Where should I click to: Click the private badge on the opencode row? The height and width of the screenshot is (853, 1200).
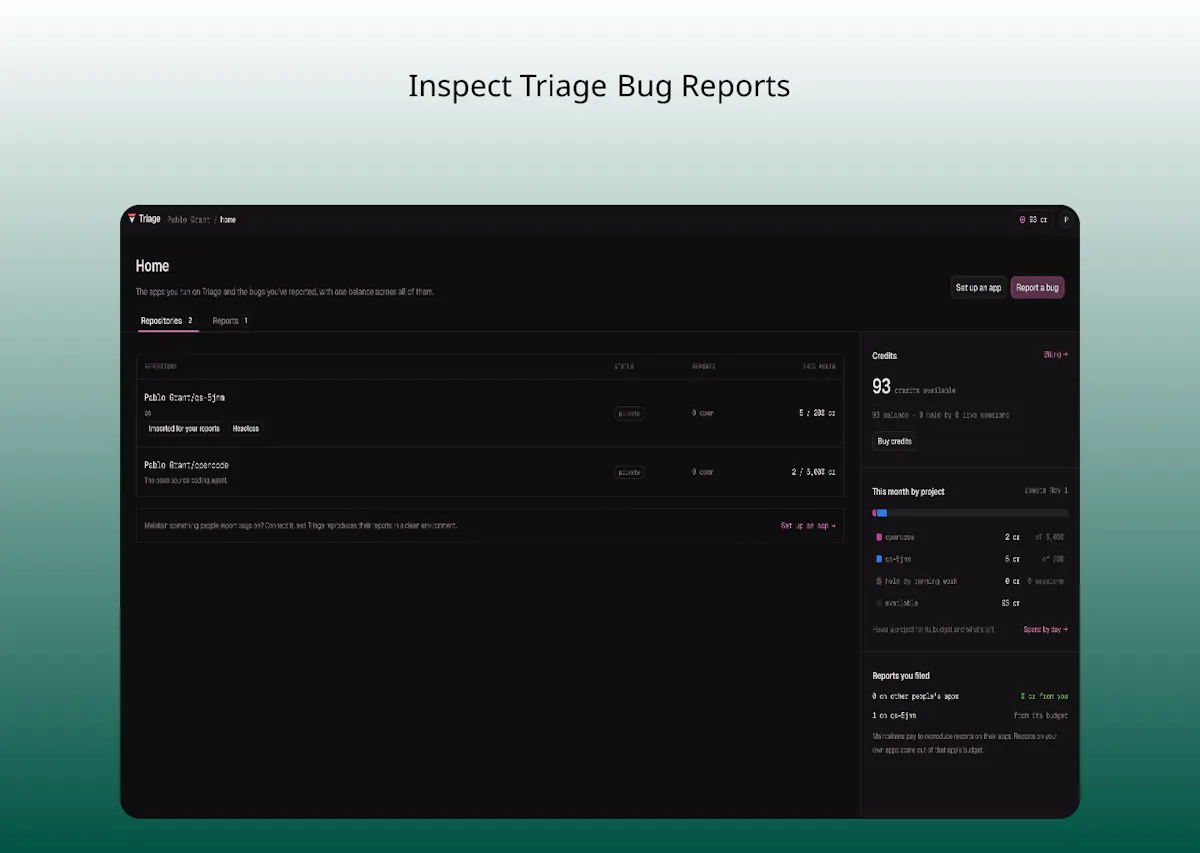pyautogui.click(x=629, y=472)
